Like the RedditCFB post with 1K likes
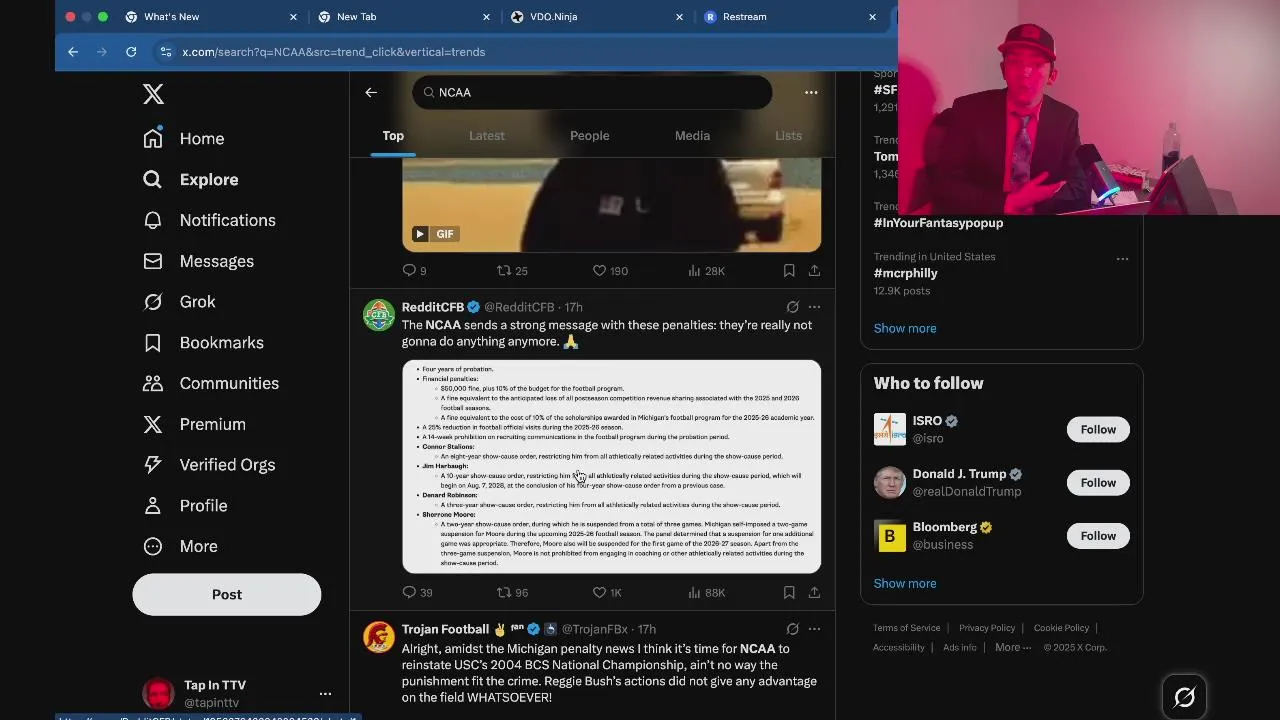 tap(607, 593)
